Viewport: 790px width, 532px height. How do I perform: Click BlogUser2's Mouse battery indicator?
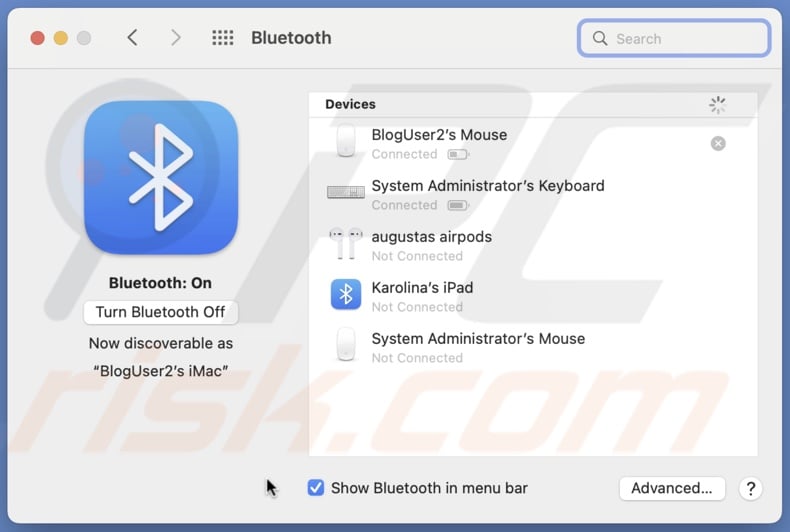pyautogui.click(x=458, y=155)
